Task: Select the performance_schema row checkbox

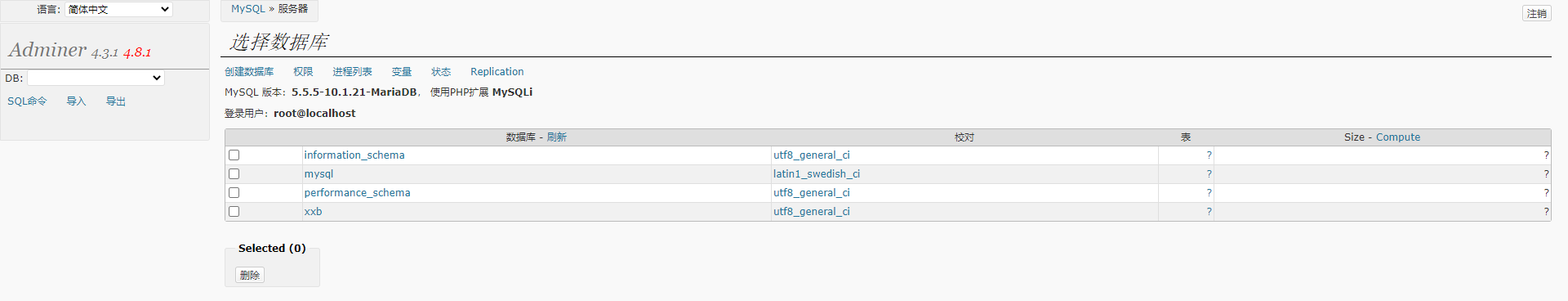Action: point(234,193)
